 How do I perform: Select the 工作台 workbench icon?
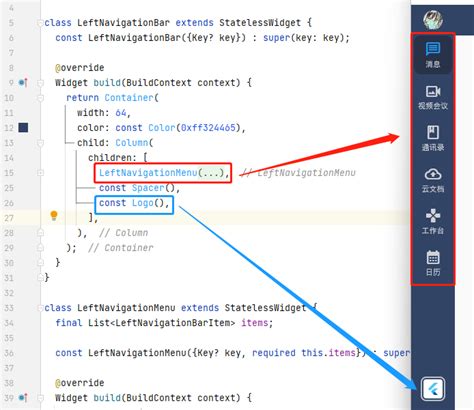[433, 222]
